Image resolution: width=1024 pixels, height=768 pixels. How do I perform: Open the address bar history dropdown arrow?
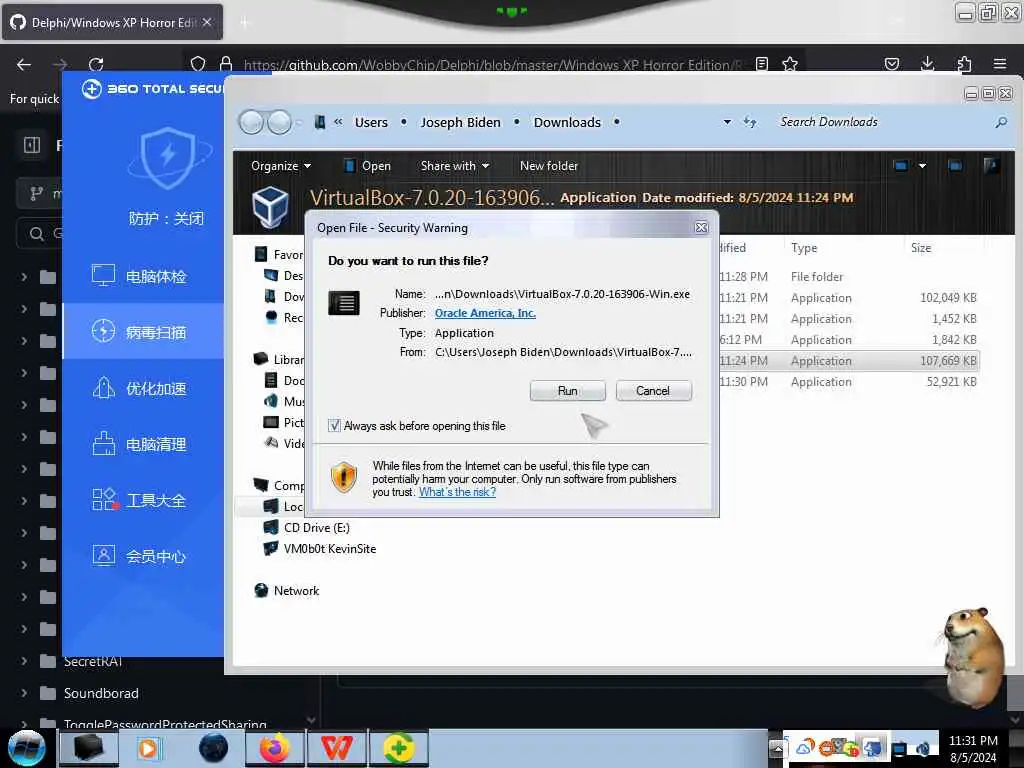(x=727, y=122)
